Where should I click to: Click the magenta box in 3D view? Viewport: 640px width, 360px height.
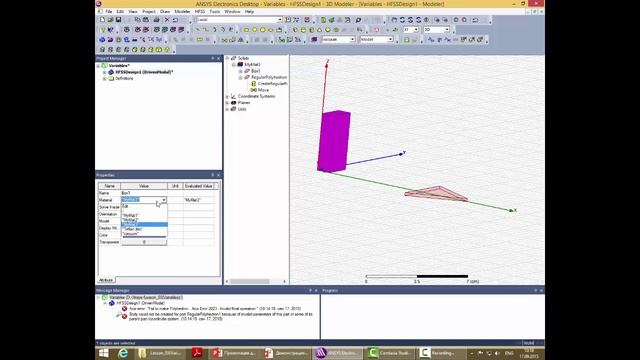(x=334, y=141)
